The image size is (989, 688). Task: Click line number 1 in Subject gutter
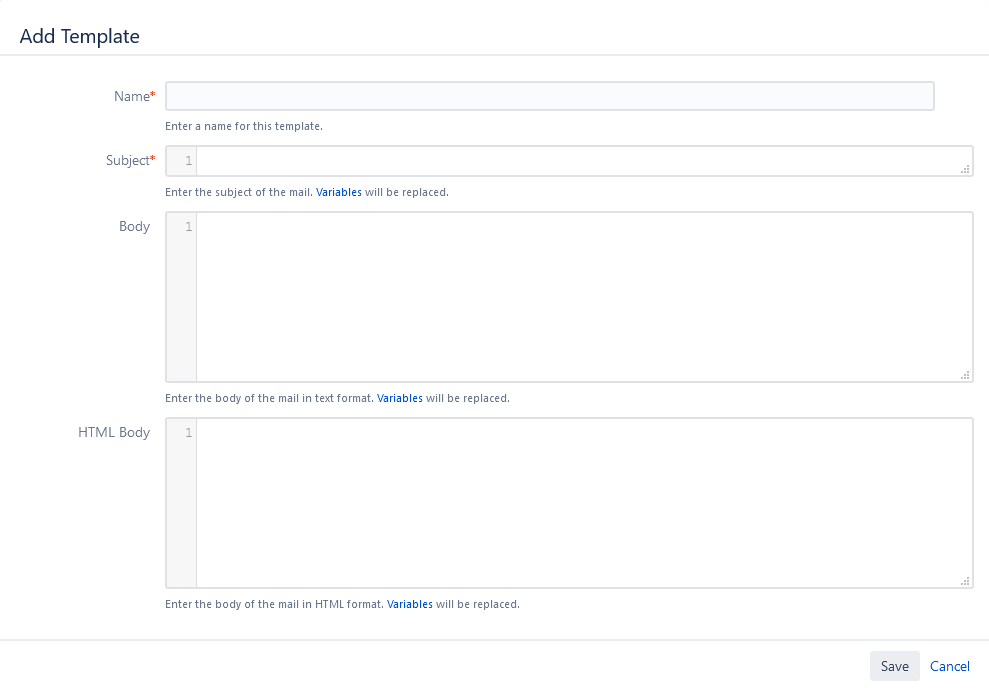coord(188,161)
